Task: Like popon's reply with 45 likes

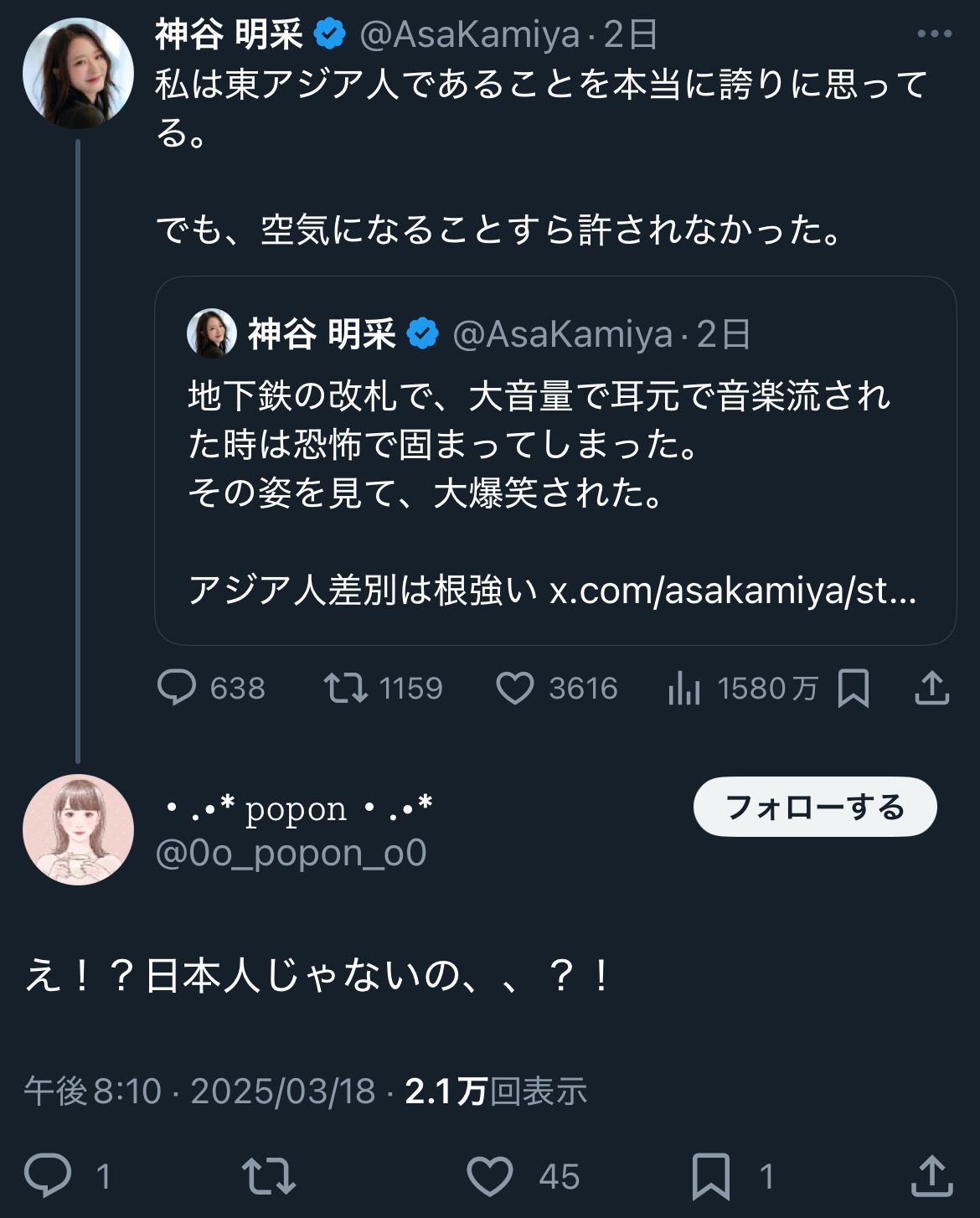Action: click(x=490, y=1174)
